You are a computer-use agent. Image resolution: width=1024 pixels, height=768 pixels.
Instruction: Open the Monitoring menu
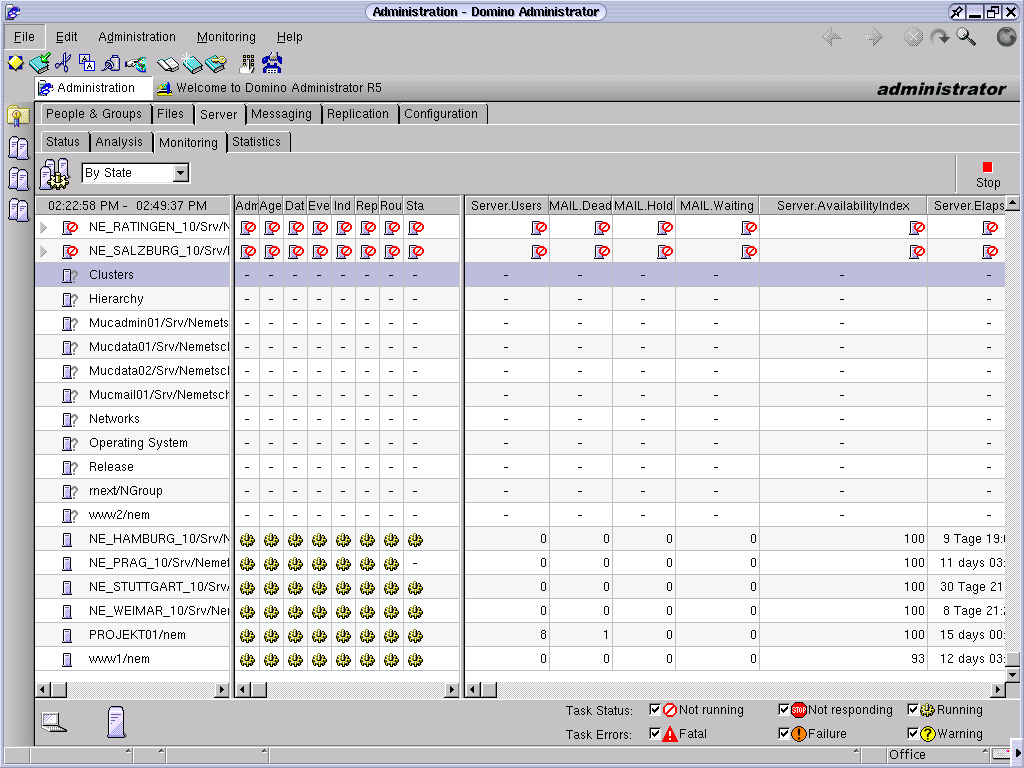226,37
